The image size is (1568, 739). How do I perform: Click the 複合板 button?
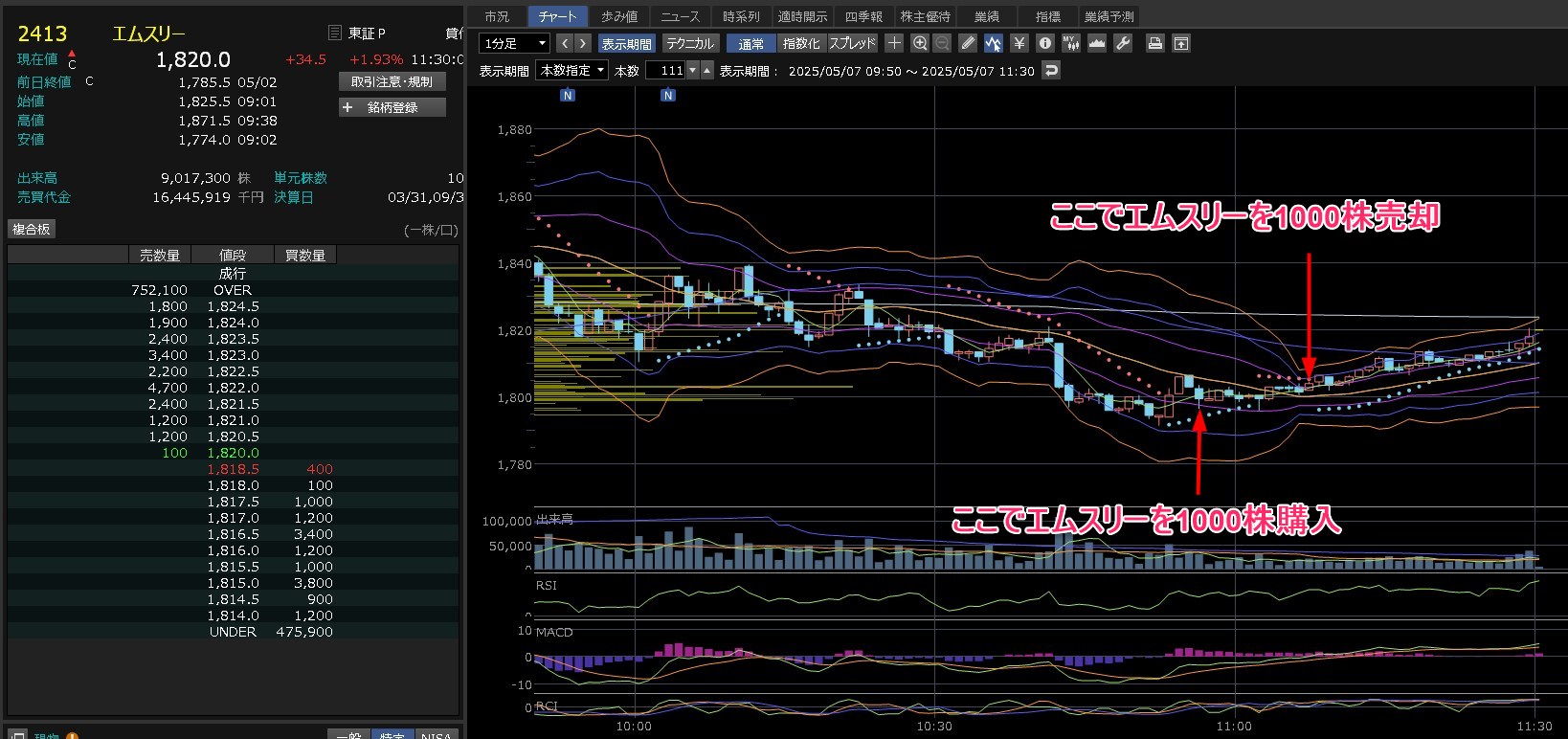(x=32, y=229)
